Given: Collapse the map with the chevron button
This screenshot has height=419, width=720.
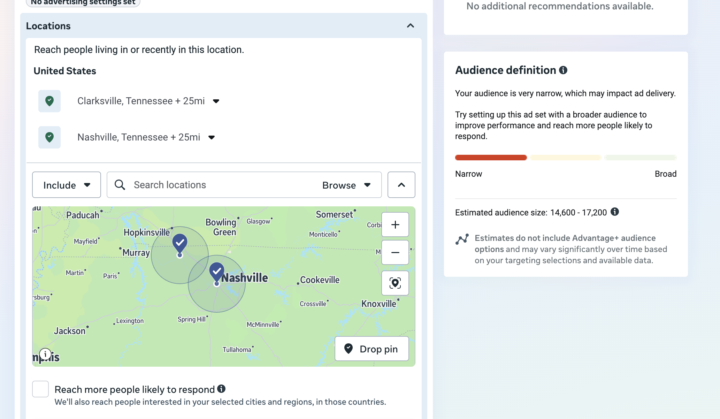Looking at the screenshot, I should pyautogui.click(x=401, y=185).
